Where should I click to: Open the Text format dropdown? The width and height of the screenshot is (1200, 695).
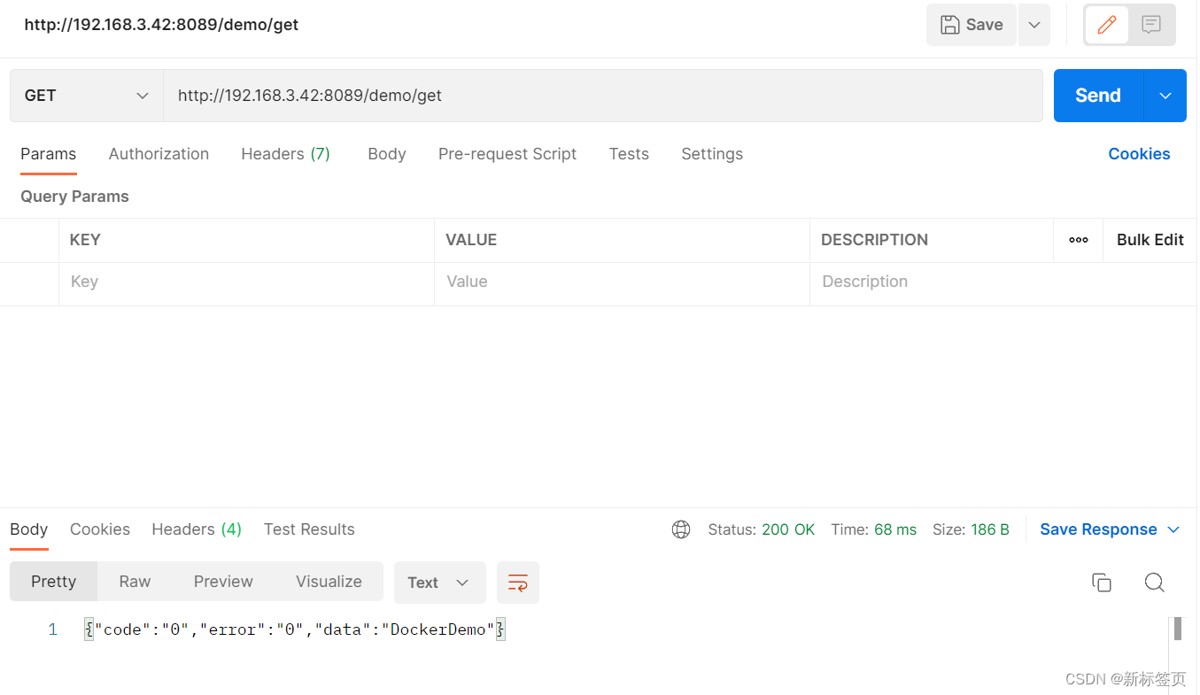(439, 582)
